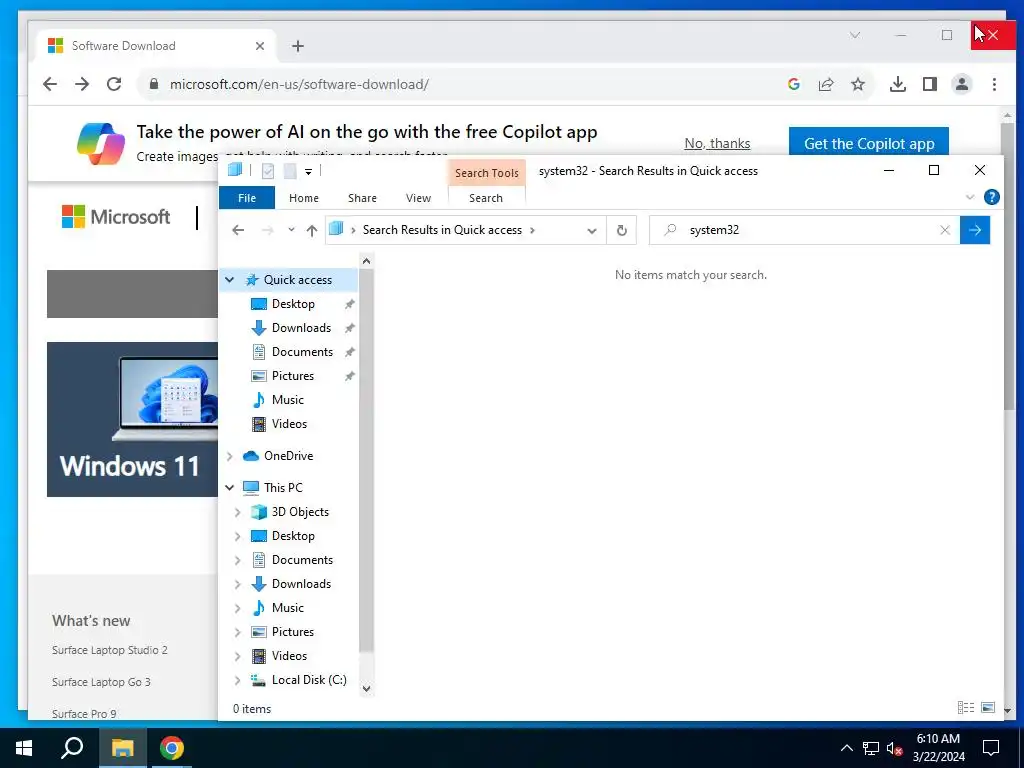Click the padlock site info icon
Screen dimensions: 1024x768
coord(154,84)
